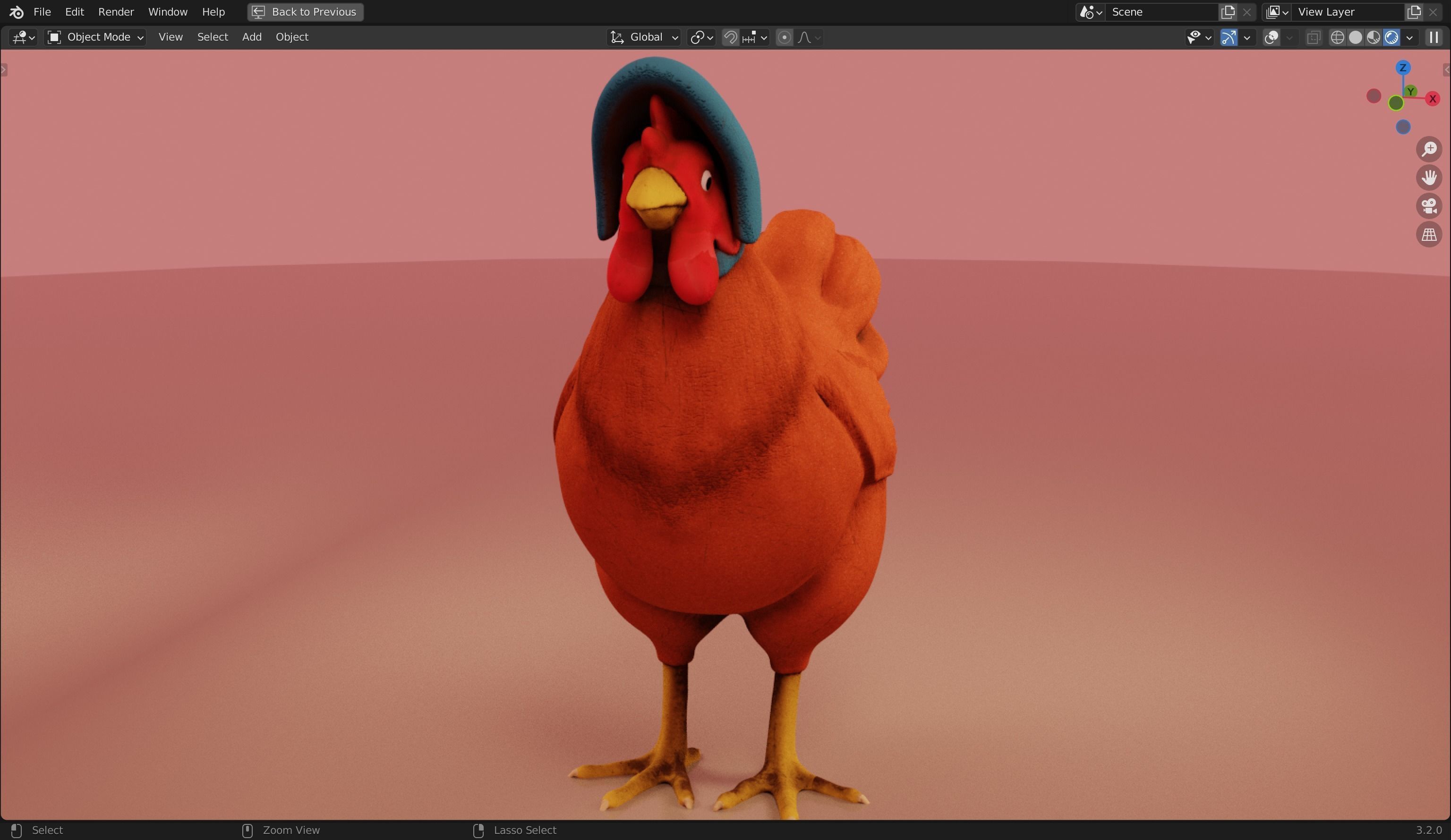Screen dimensions: 1451x840
Task: Click the Z axis on navigation gizmo
Action: [1403, 68]
